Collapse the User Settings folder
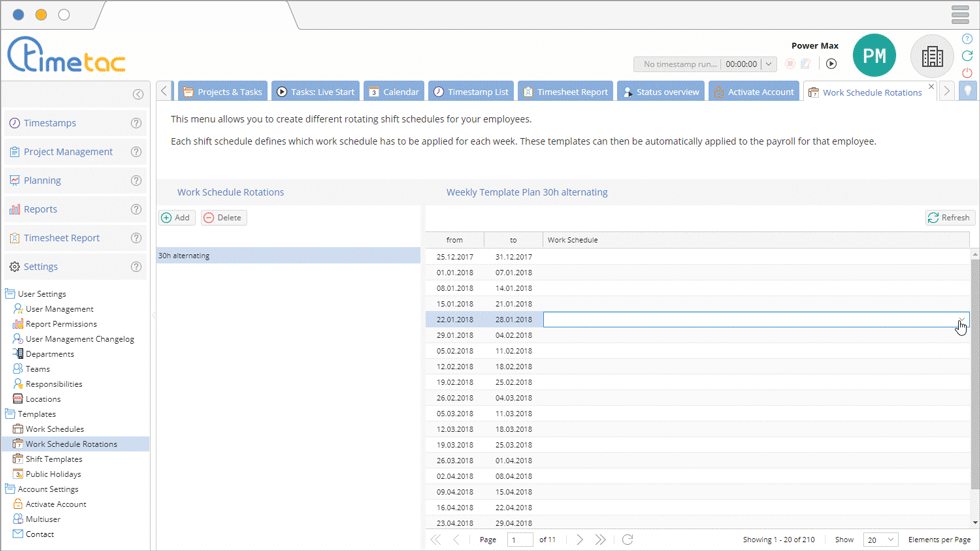Screen dimensions: 980x551 point(10,294)
